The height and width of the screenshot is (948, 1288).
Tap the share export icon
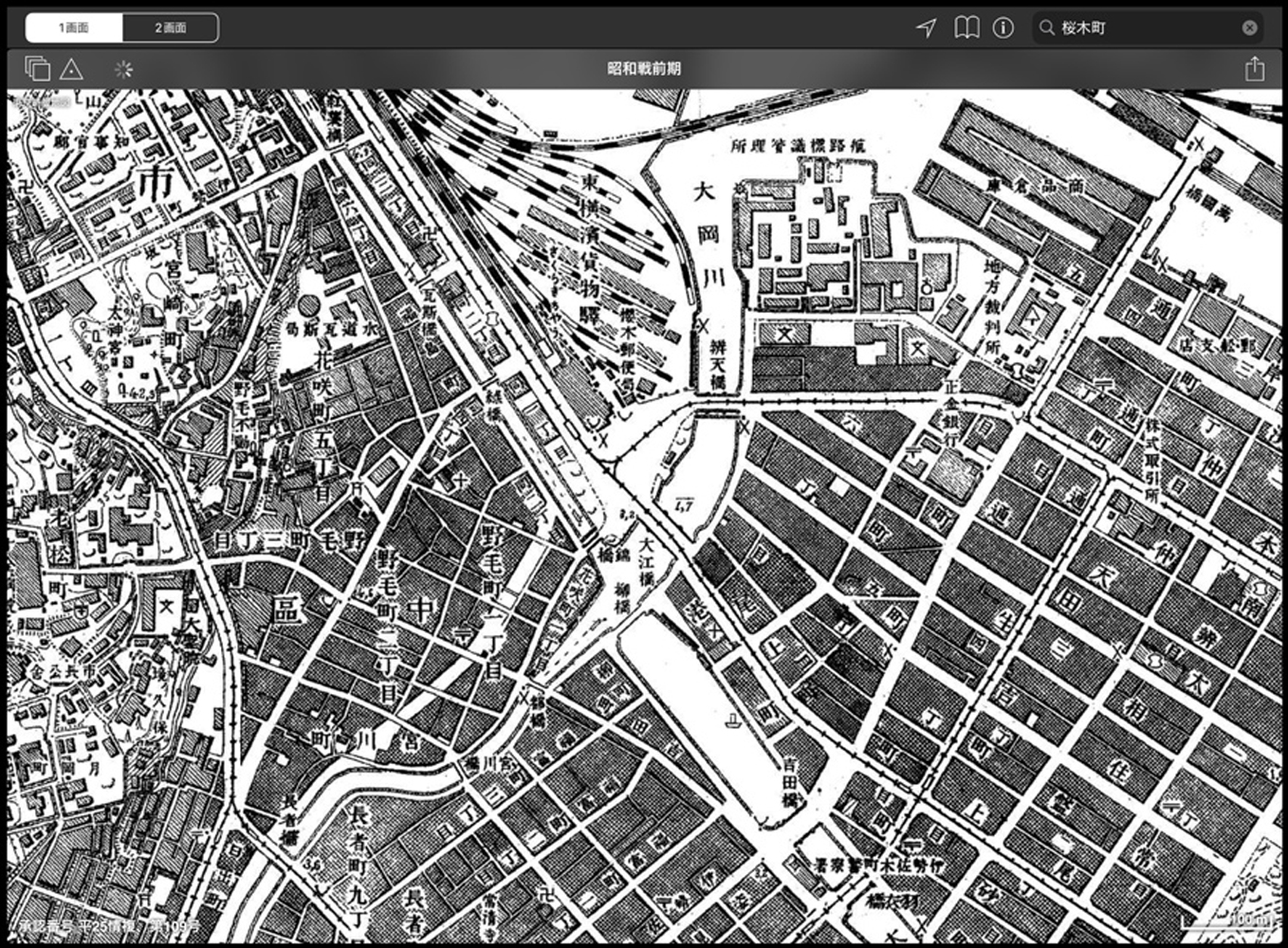1254,68
